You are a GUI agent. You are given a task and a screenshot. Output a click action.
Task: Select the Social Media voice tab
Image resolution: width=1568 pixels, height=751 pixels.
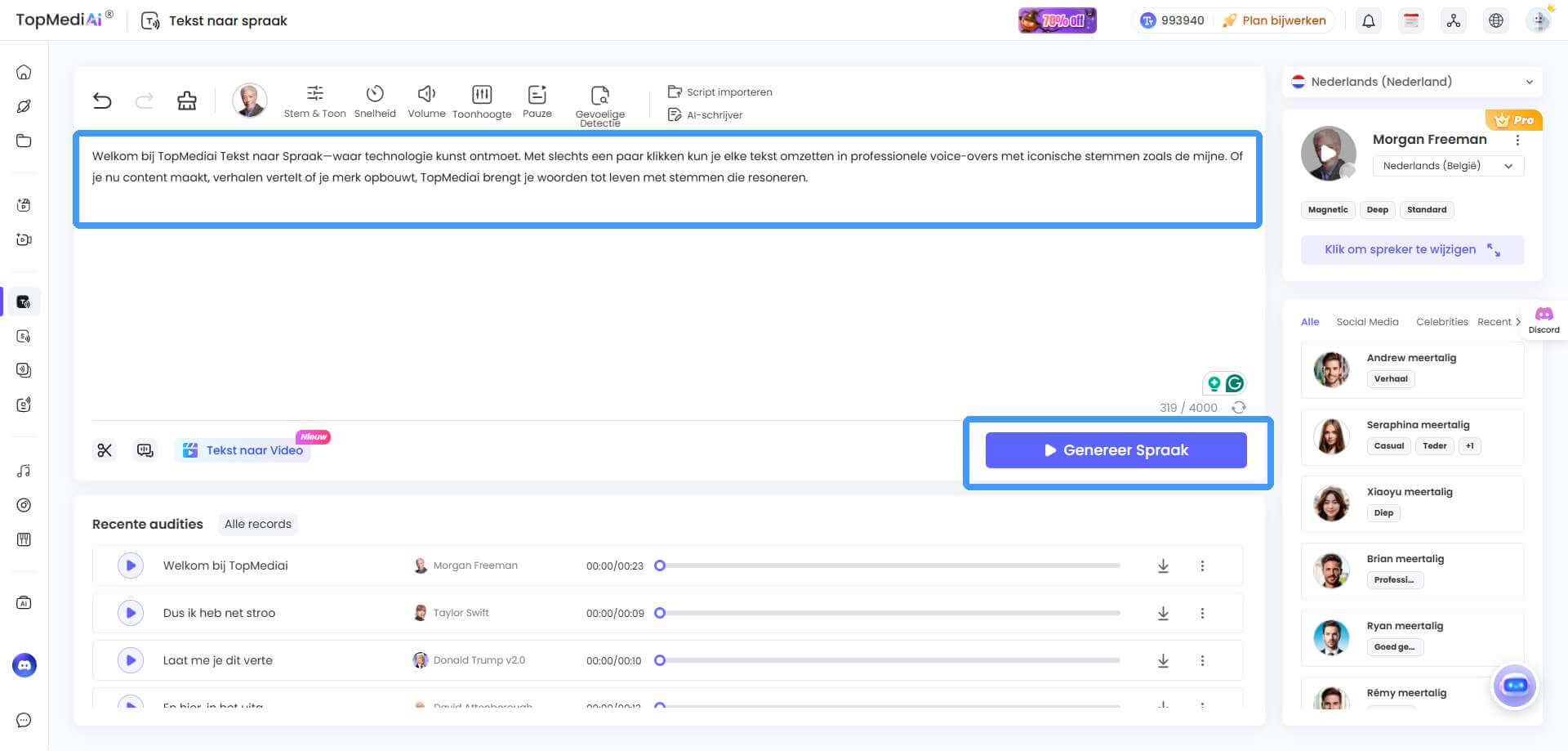coord(1367,322)
